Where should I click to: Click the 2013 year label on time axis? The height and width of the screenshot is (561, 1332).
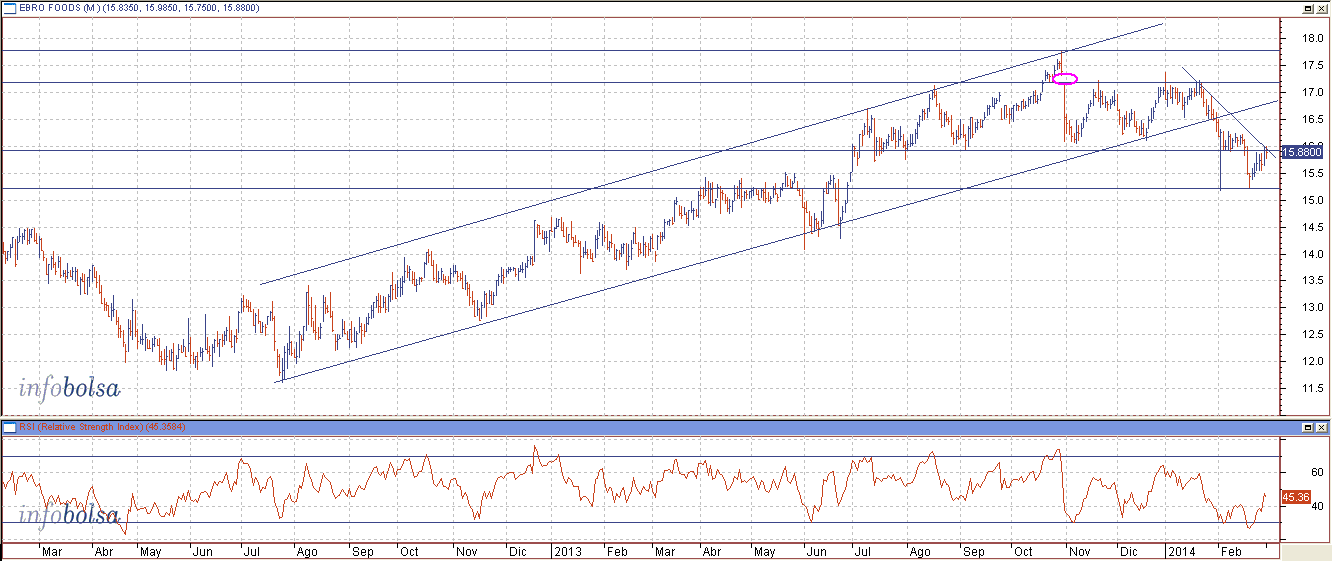click(568, 551)
